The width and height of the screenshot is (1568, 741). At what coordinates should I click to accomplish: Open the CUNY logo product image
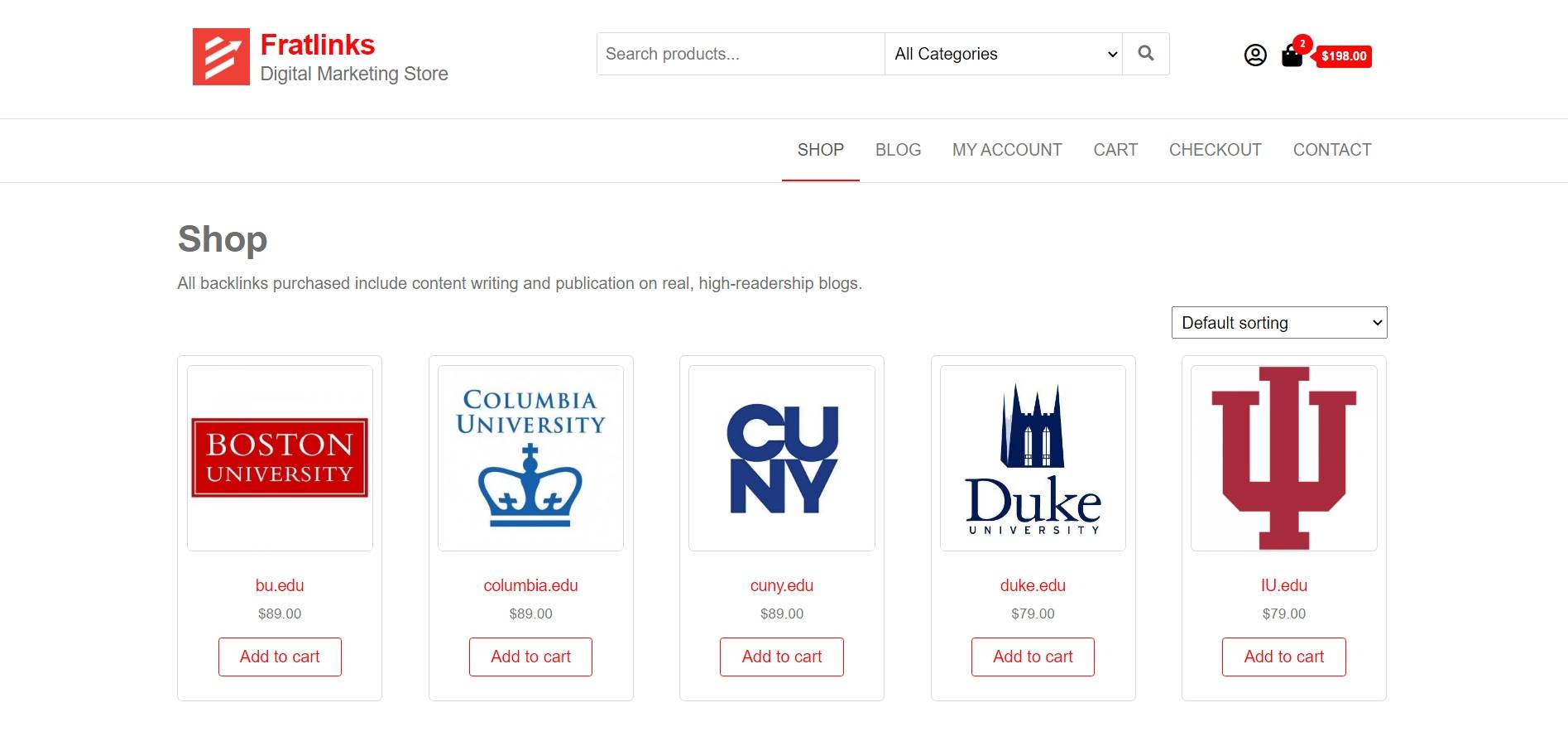coord(782,458)
